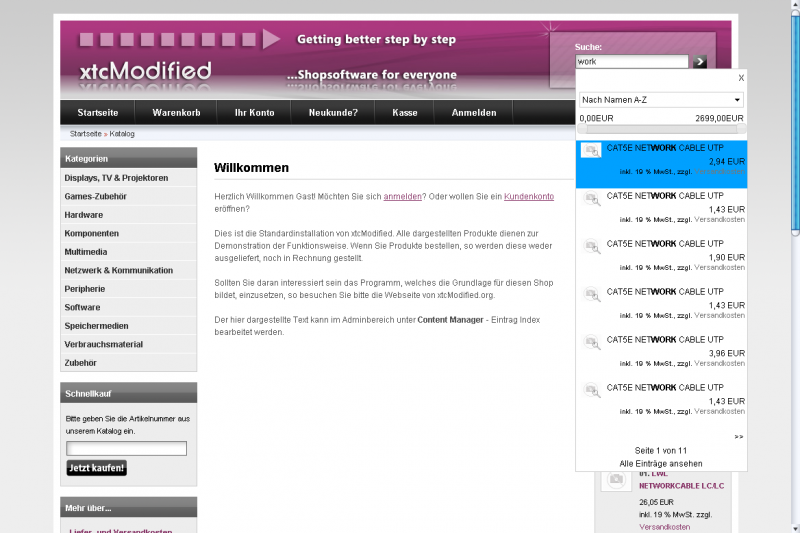This screenshot has width=800, height=533.
Task: Click thumbnail icon of the 3,96 EUR result
Action: tap(591, 342)
